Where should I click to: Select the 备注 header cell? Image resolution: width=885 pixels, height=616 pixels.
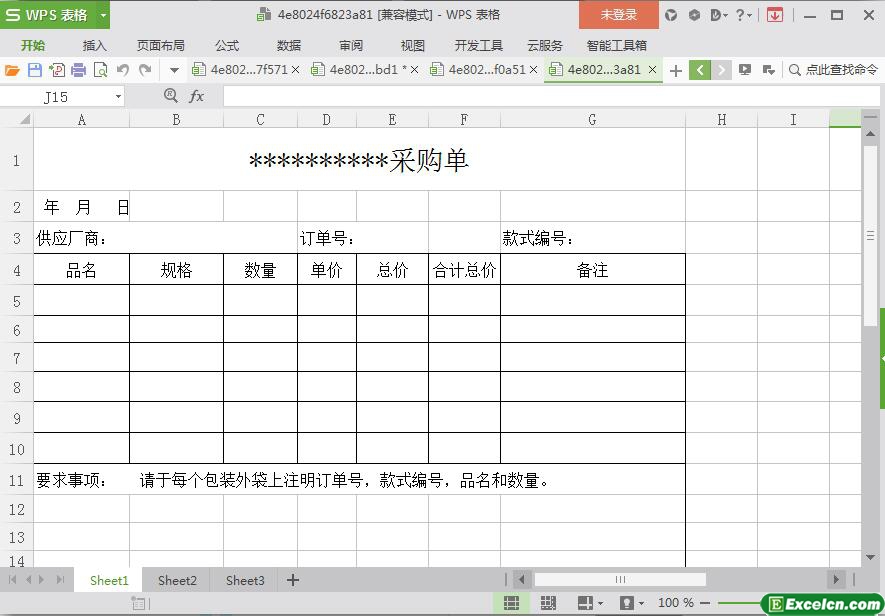[593, 269]
